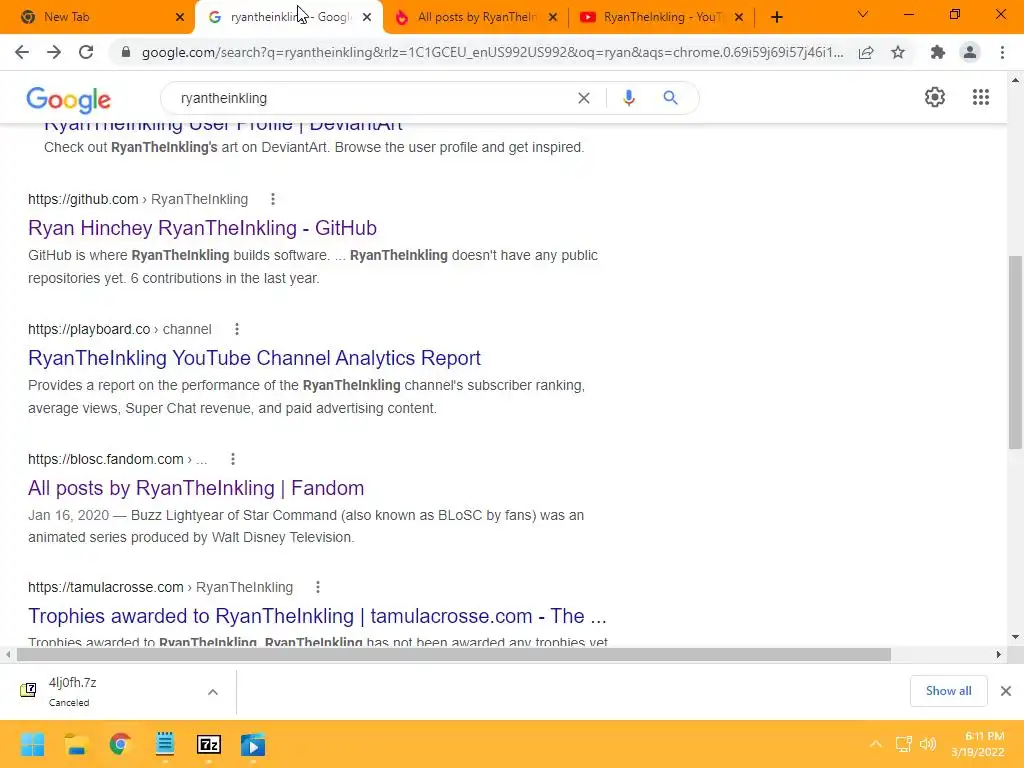Click Show all downloads button
The height and width of the screenshot is (768, 1024).
(x=948, y=691)
